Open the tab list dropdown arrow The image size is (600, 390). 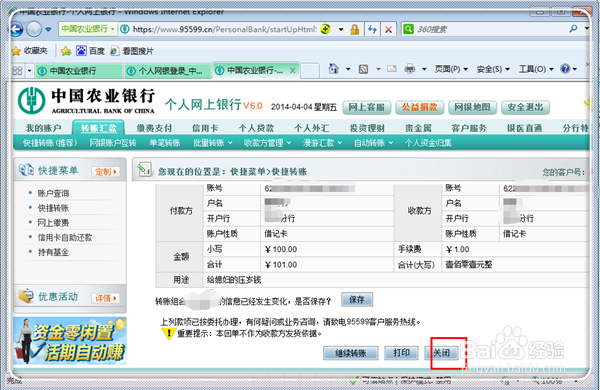29,70
